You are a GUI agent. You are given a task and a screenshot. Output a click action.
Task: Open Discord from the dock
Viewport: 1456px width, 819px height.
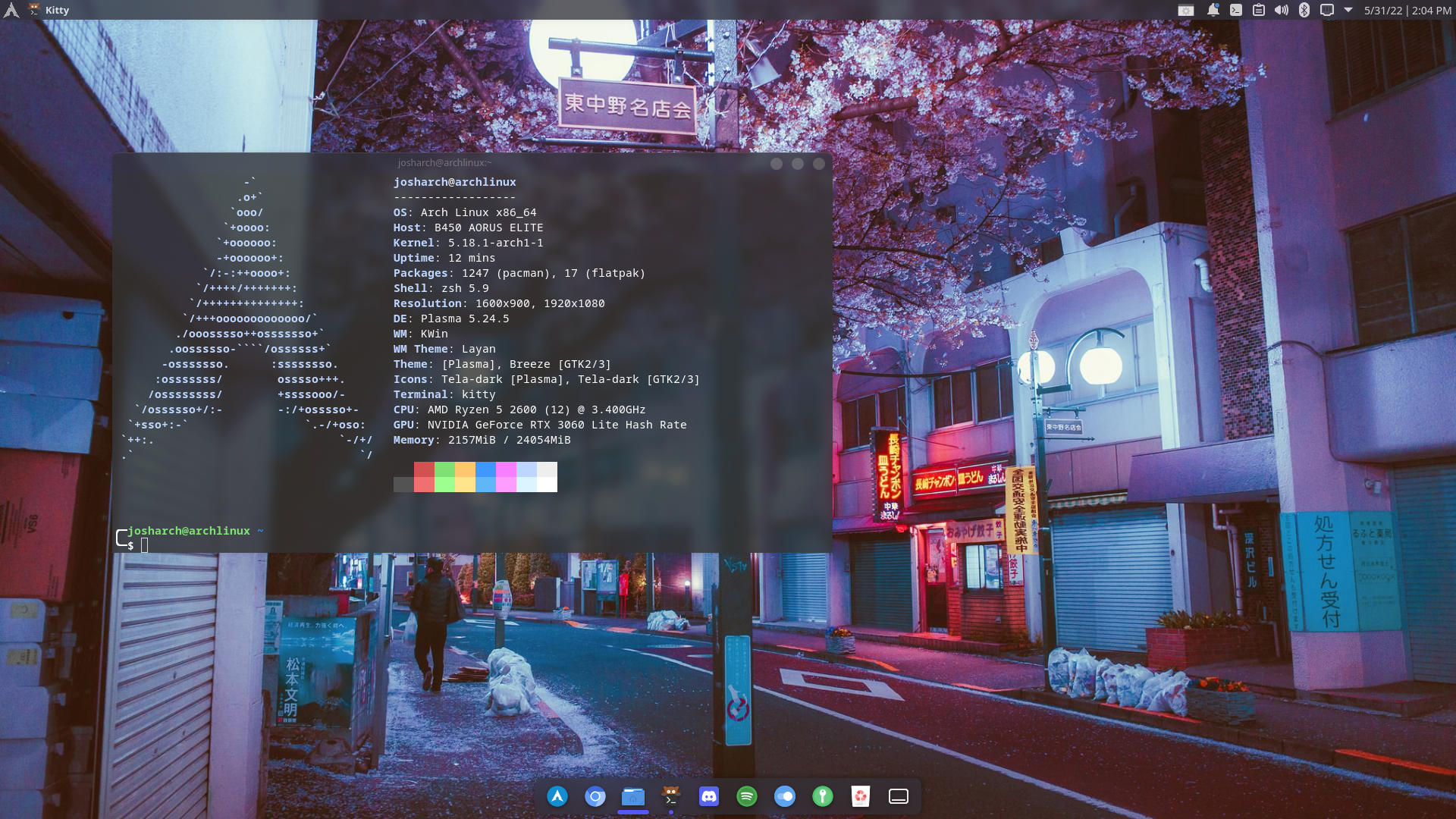709,796
